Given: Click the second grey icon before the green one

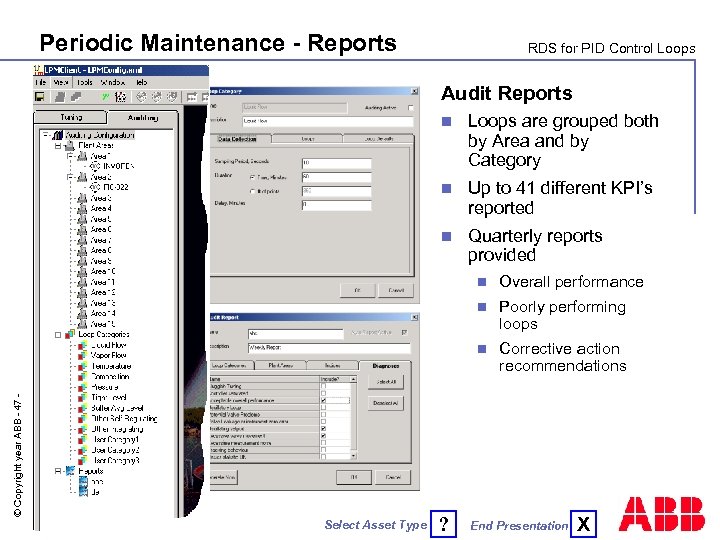Looking at the screenshot, I should click(76, 97).
